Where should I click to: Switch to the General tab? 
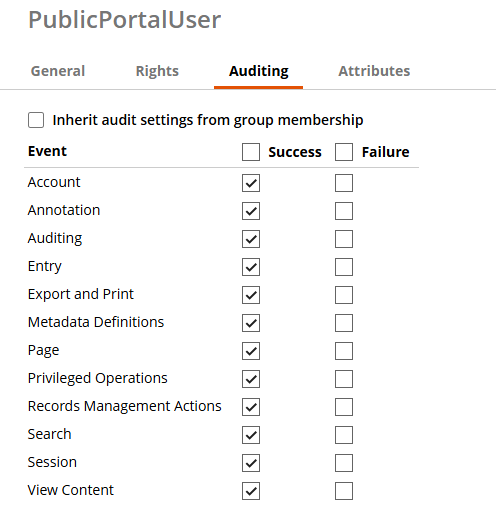(x=58, y=71)
